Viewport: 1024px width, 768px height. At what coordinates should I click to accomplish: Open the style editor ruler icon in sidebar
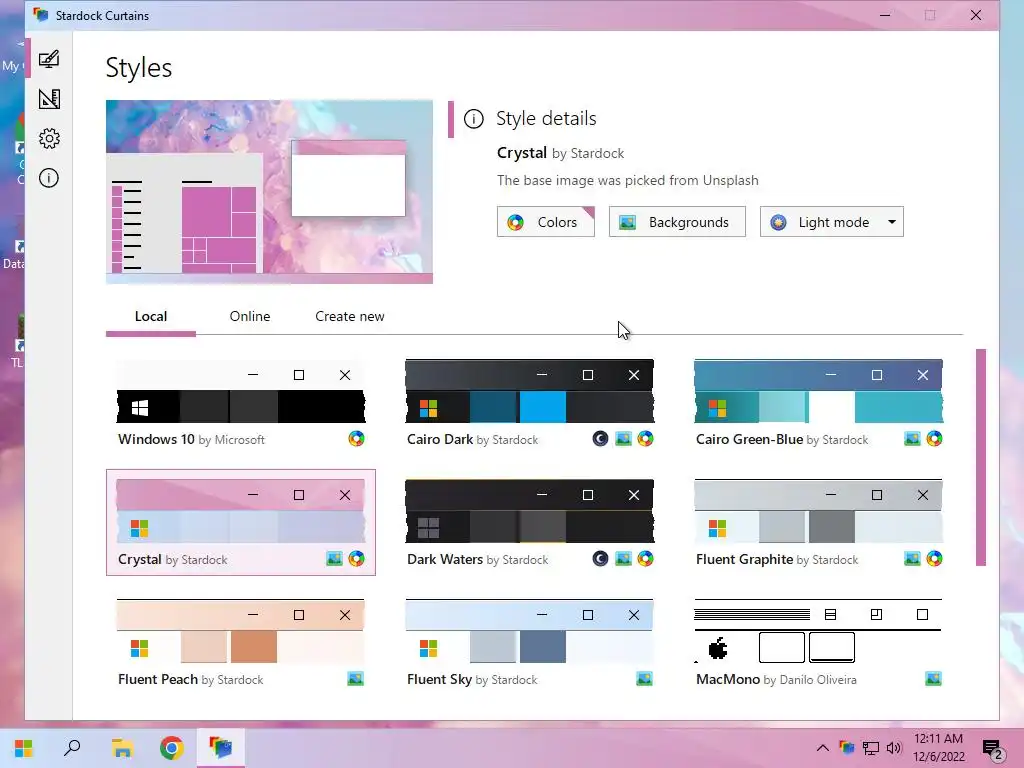(49, 99)
